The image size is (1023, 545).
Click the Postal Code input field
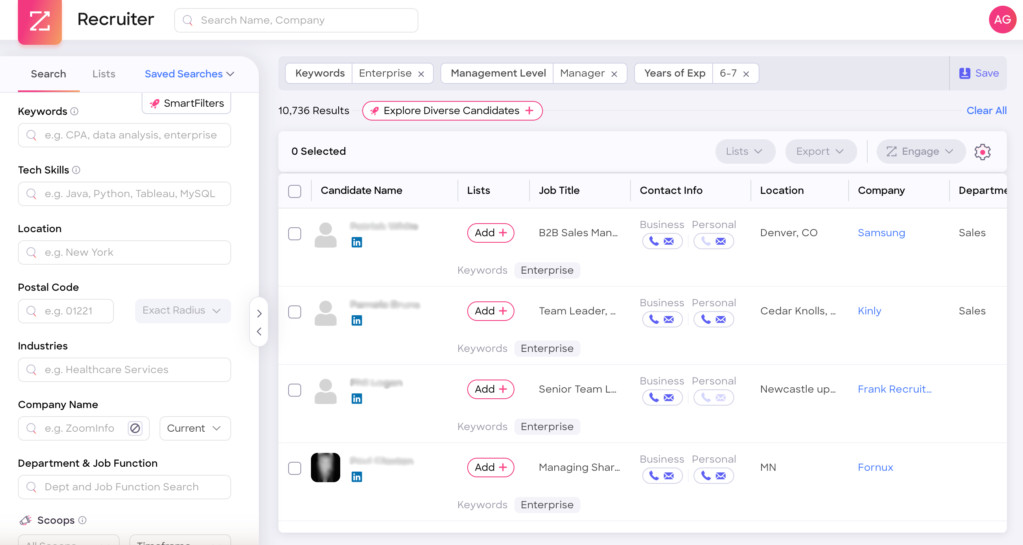click(66, 311)
